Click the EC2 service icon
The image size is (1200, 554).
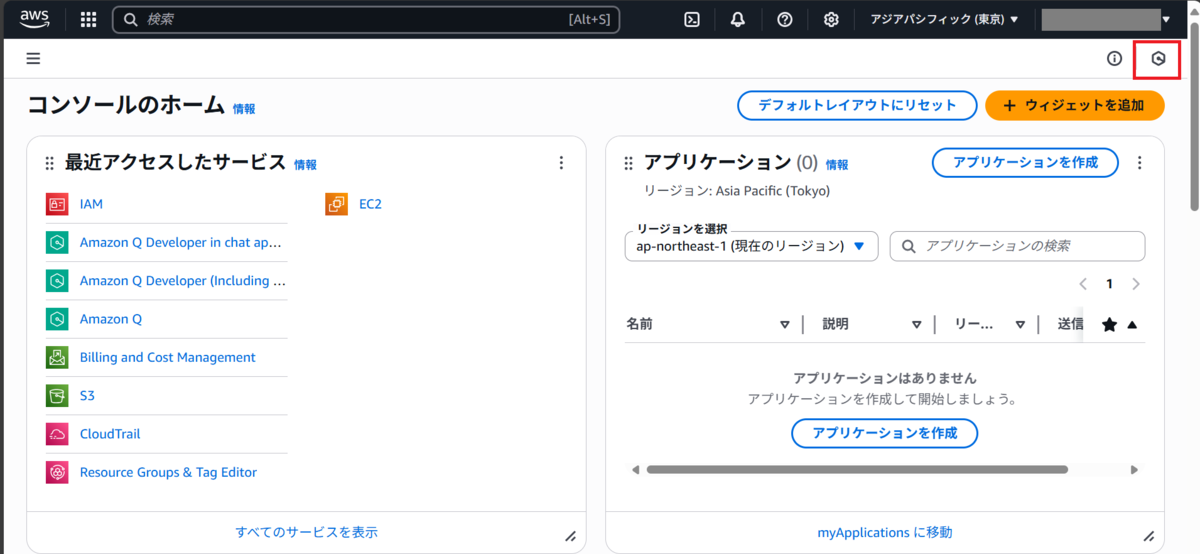[336, 204]
